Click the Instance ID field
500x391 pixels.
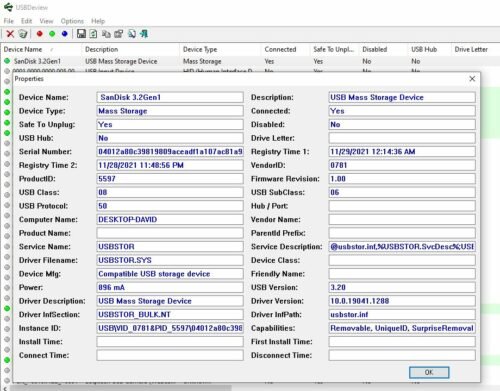170,328
